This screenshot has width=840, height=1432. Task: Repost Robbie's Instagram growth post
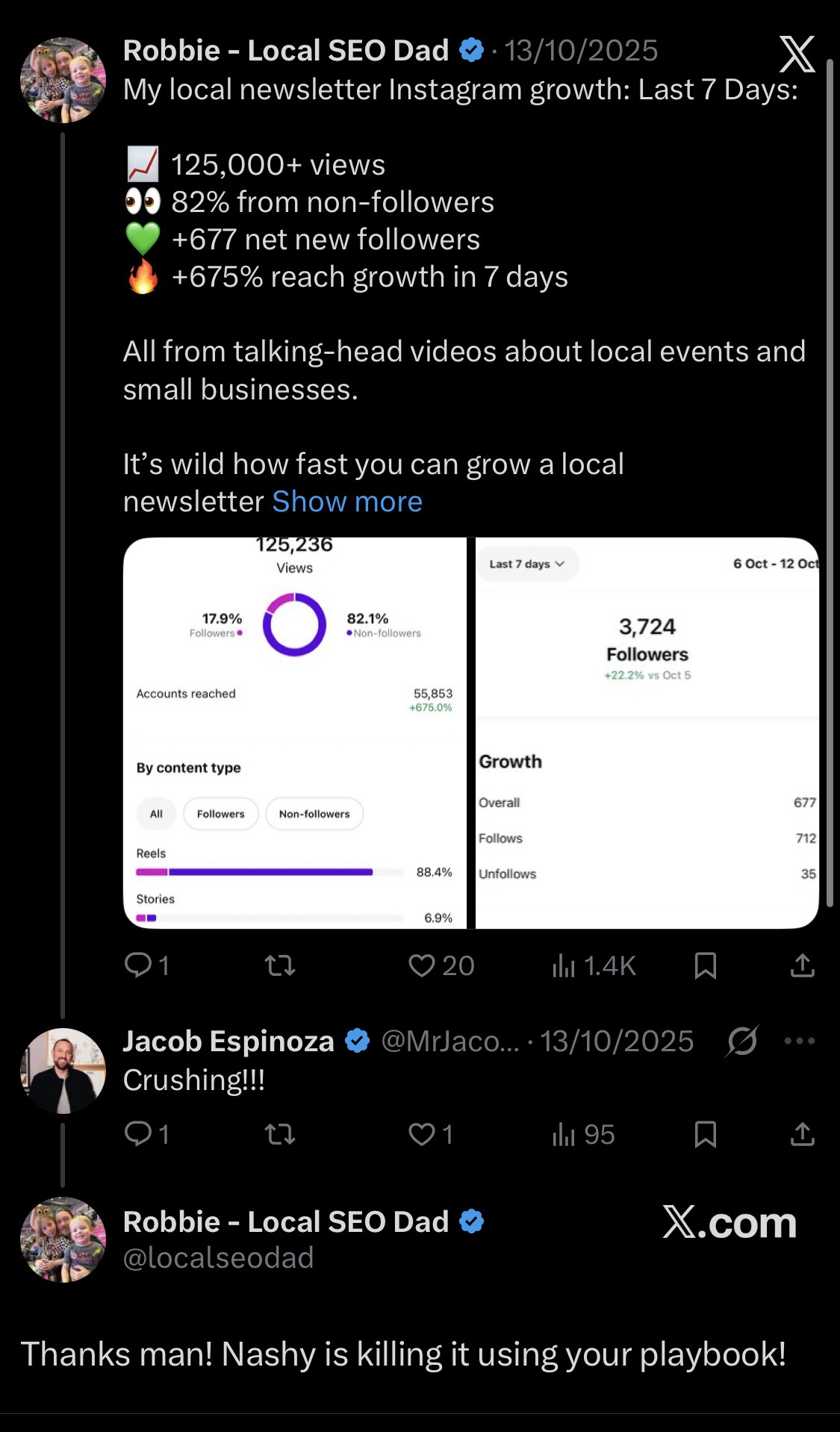click(x=281, y=966)
